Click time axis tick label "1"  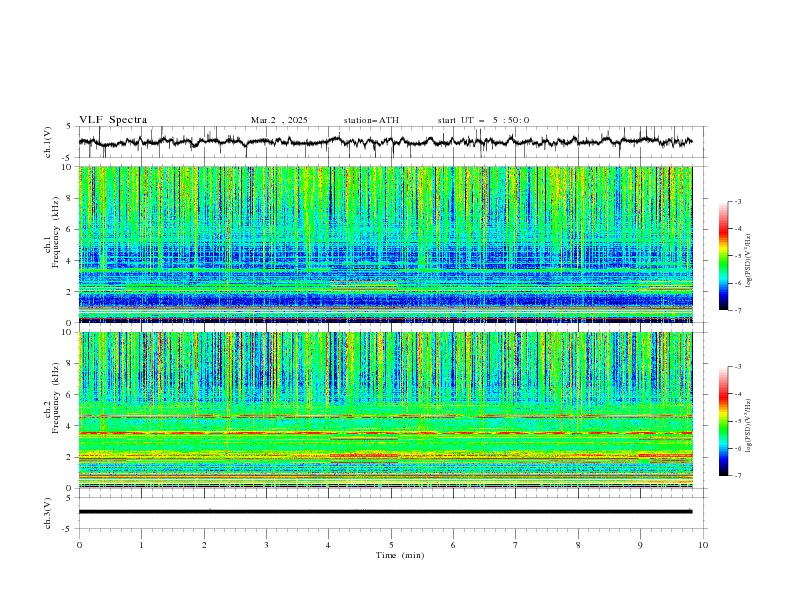tap(141, 545)
